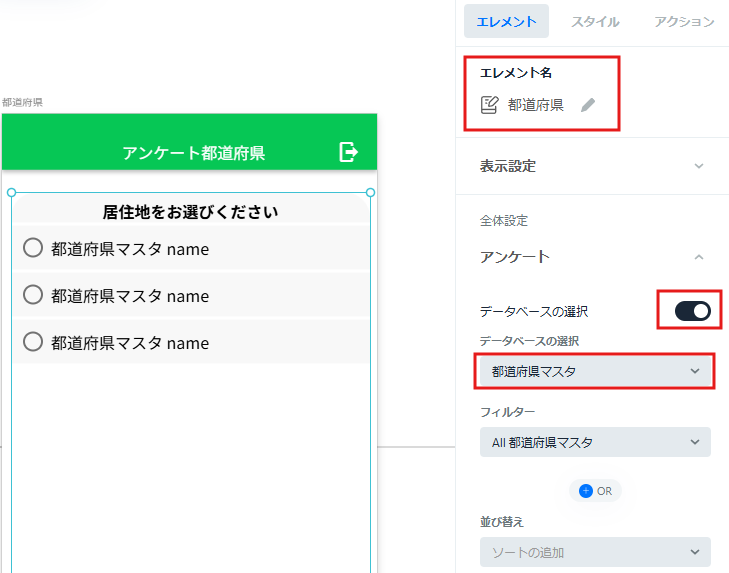Select the first 都道府県マスタ name radio button
Screen dimensions: 729x573
[33, 248]
